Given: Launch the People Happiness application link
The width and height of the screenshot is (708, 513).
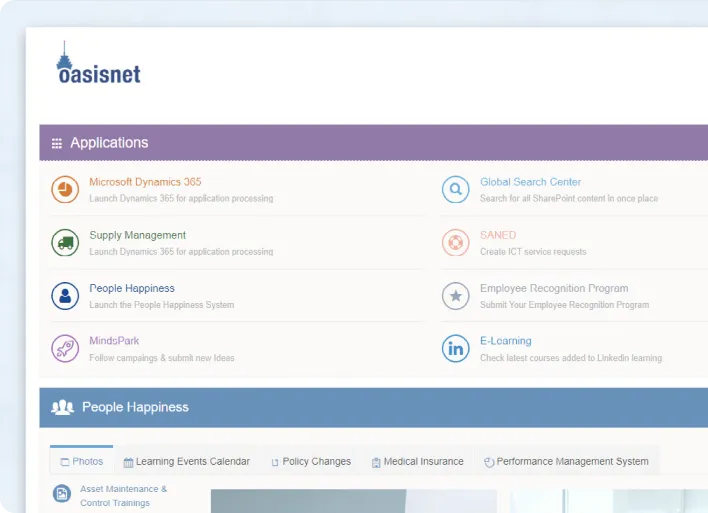Looking at the screenshot, I should pos(132,288).
